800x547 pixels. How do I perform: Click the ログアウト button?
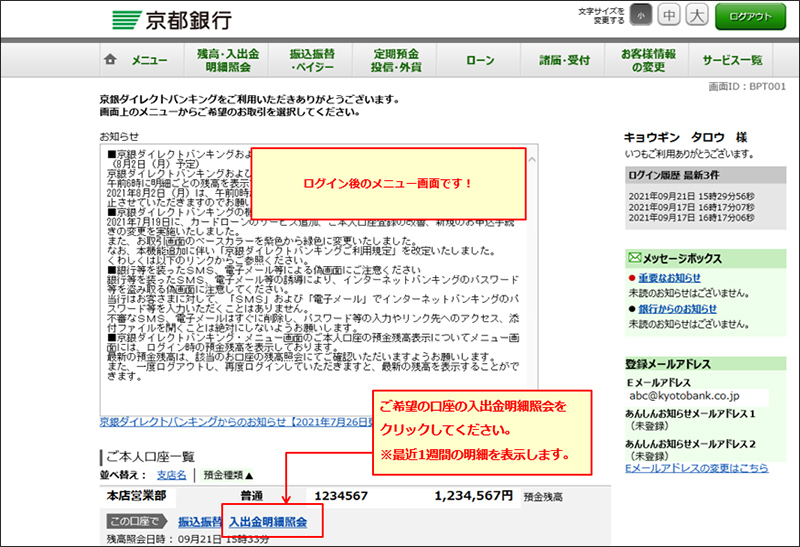pyautogui.click(x=751, y=16)
